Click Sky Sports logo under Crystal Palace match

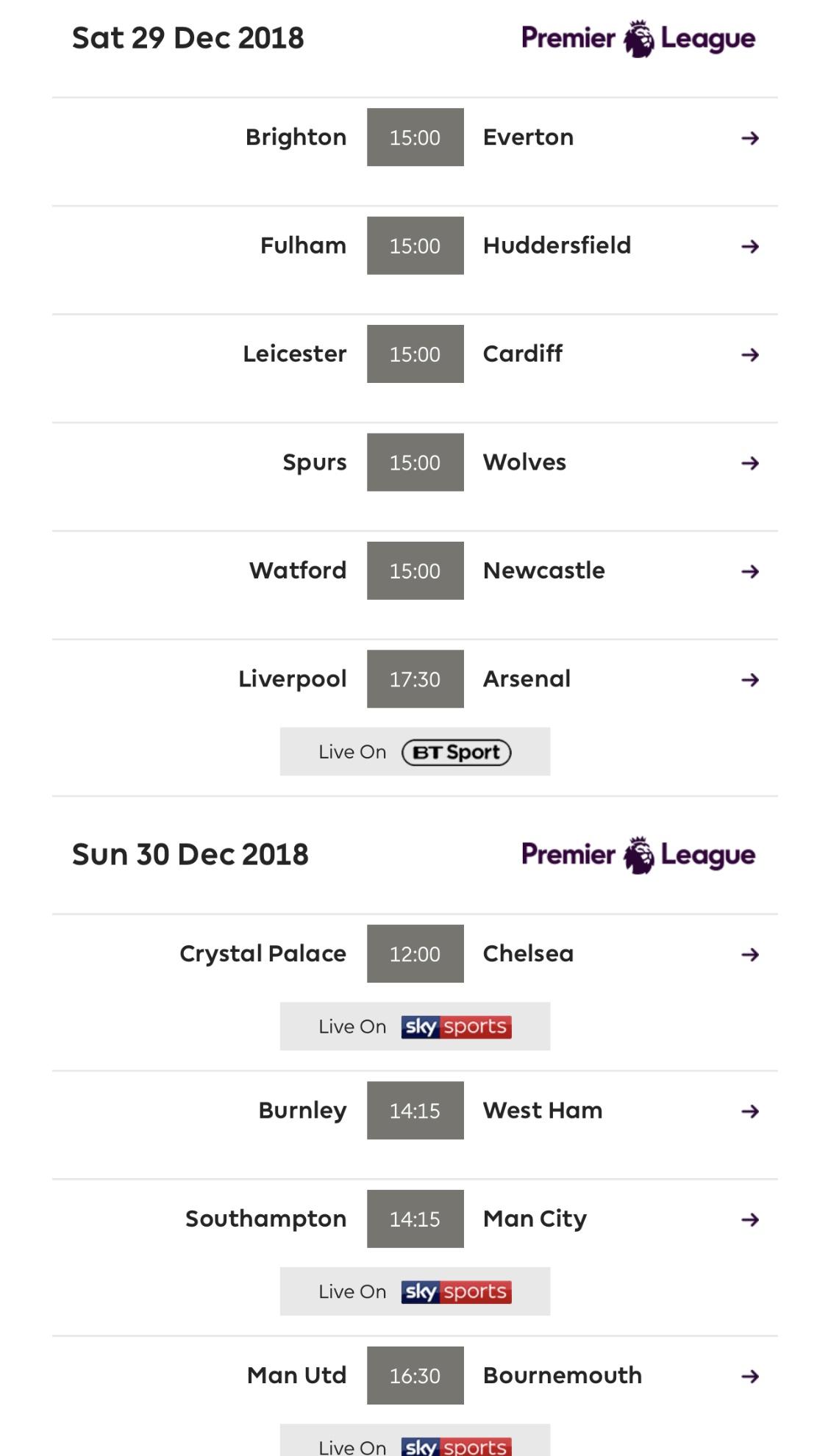pyautogui.click(x=456, y=1027)
